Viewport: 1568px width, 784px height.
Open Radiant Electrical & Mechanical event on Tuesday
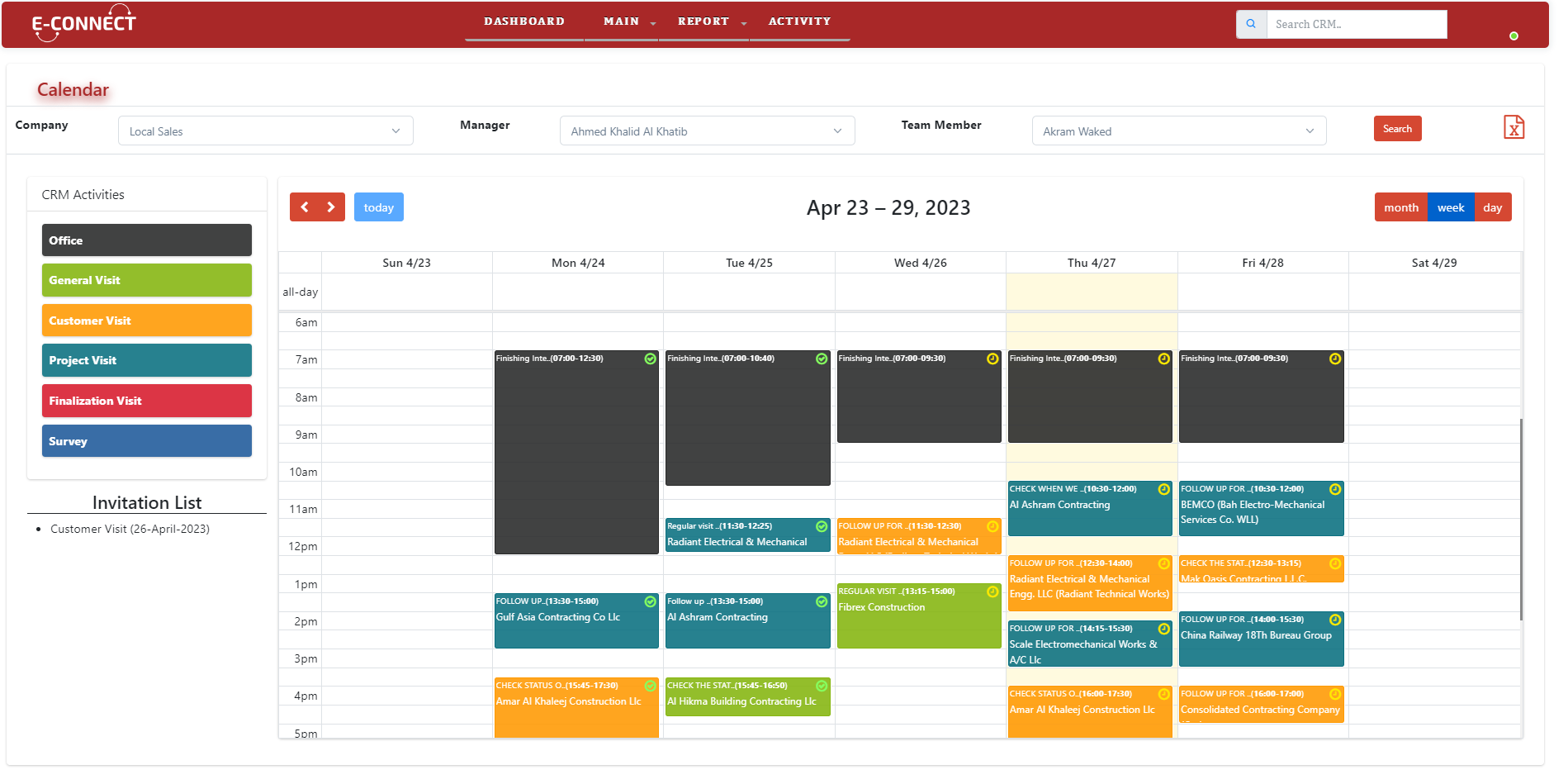tap(747, 535)
